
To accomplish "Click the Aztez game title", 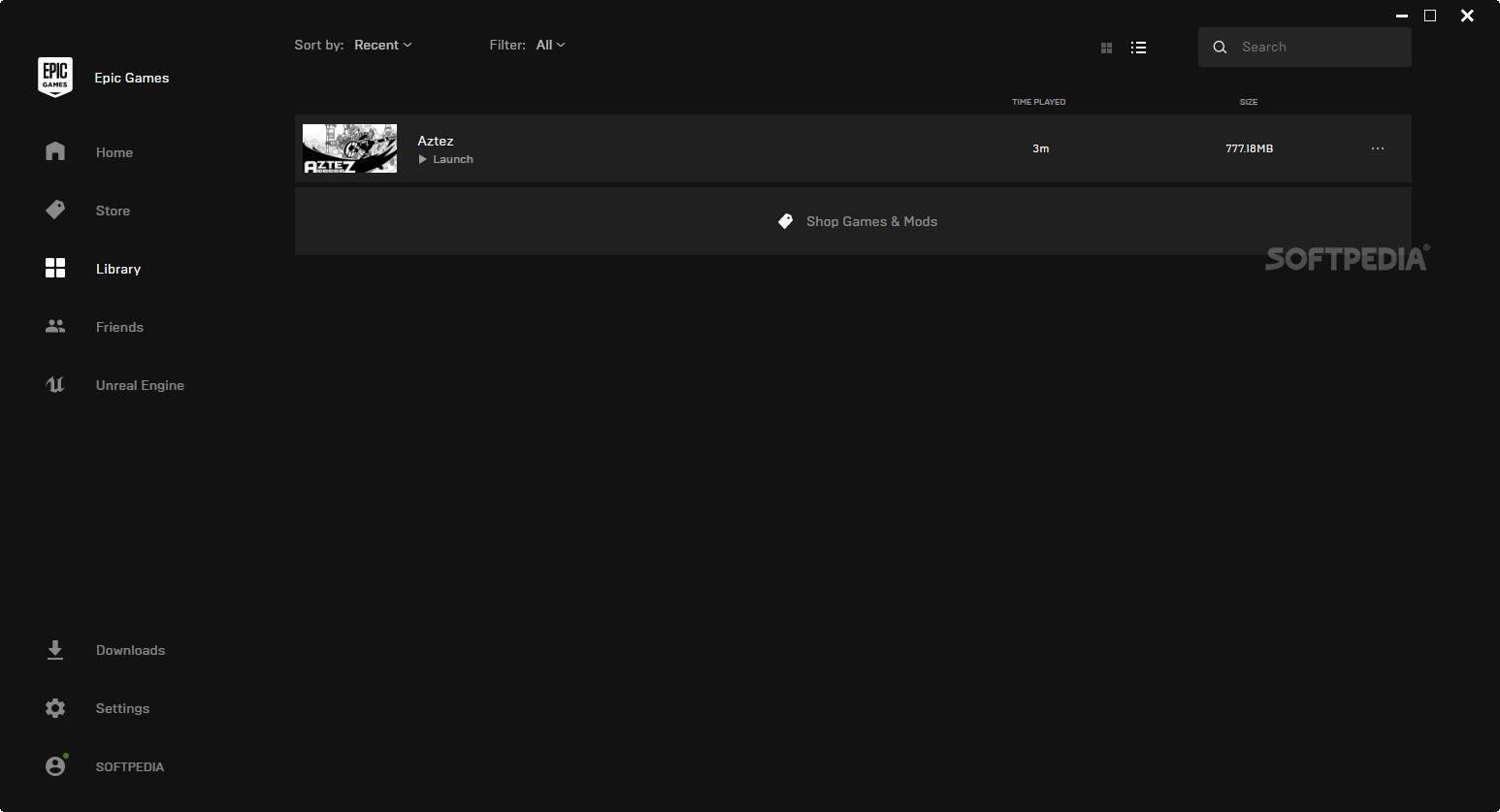I will [x=436, y=141].
